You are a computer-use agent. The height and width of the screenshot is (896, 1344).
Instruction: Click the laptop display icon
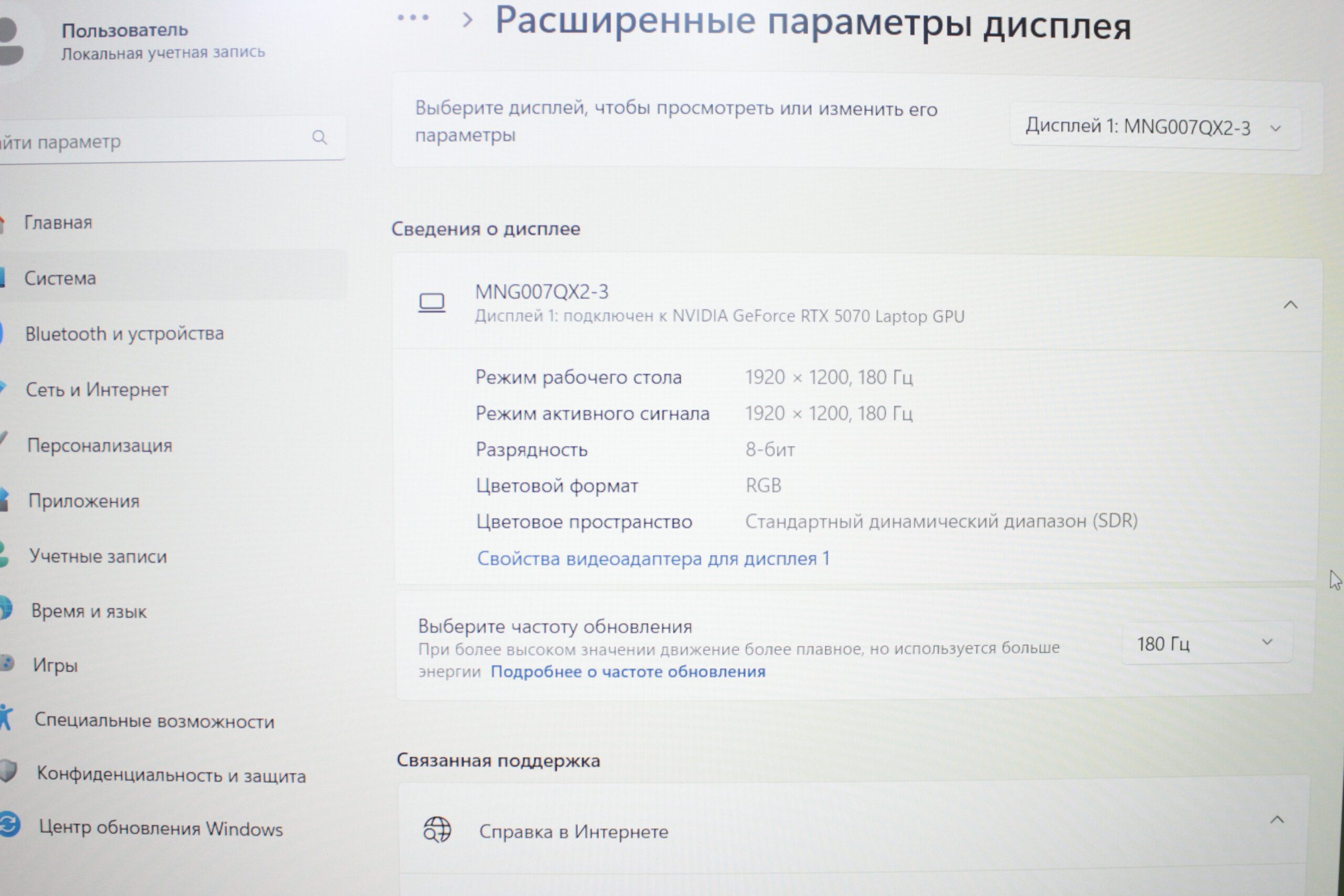[432, 302]
